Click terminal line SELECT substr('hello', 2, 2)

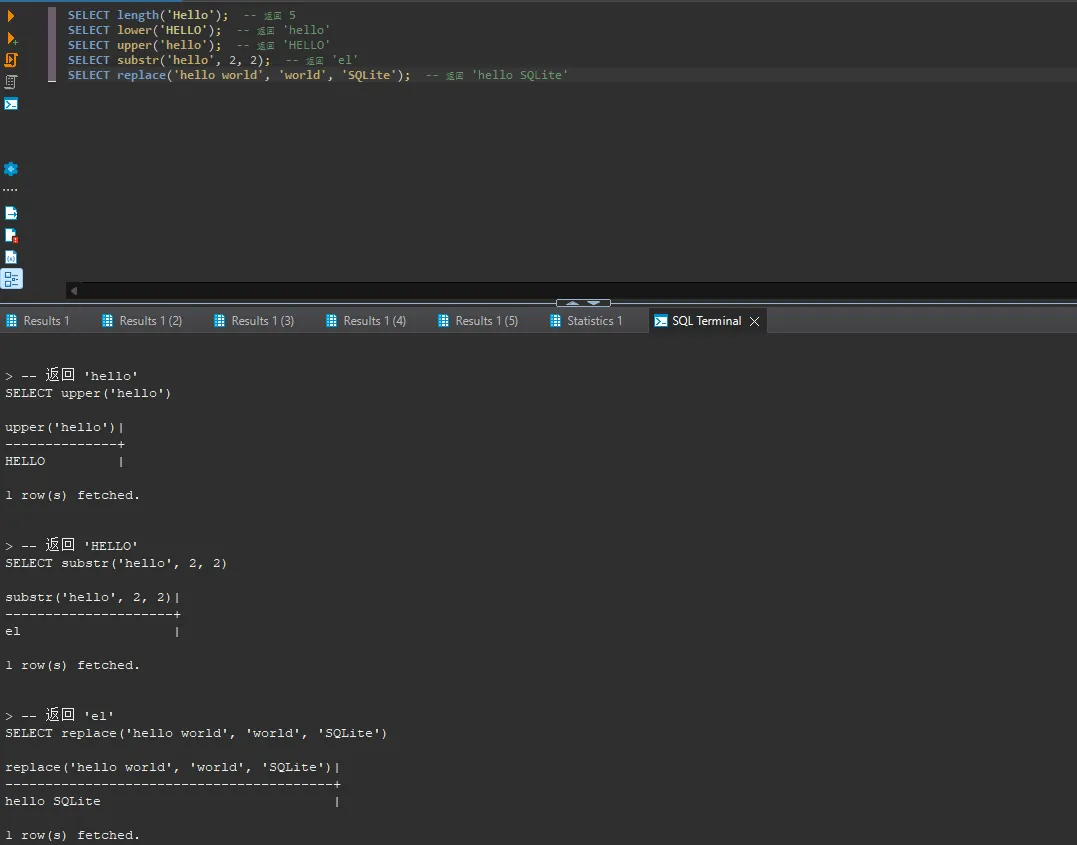[x=116, y=563]
